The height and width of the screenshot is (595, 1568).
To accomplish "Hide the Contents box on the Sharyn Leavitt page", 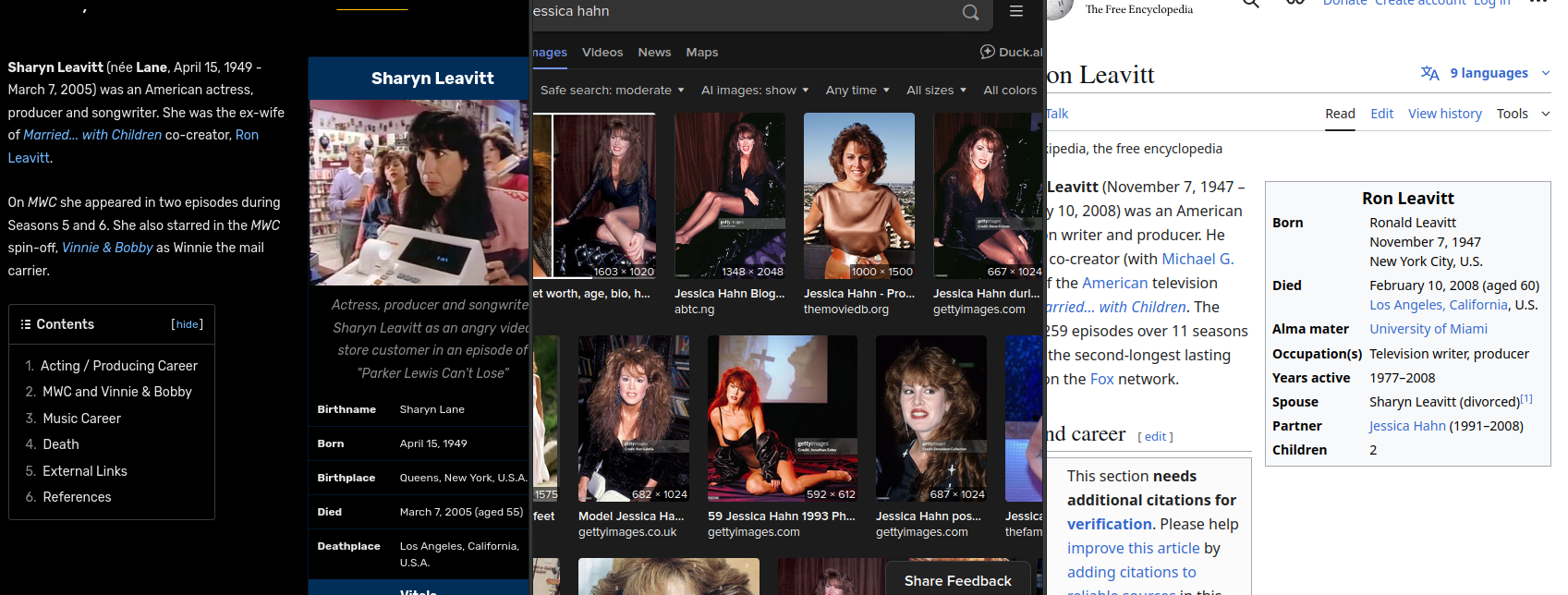I will tap(188, 324).
